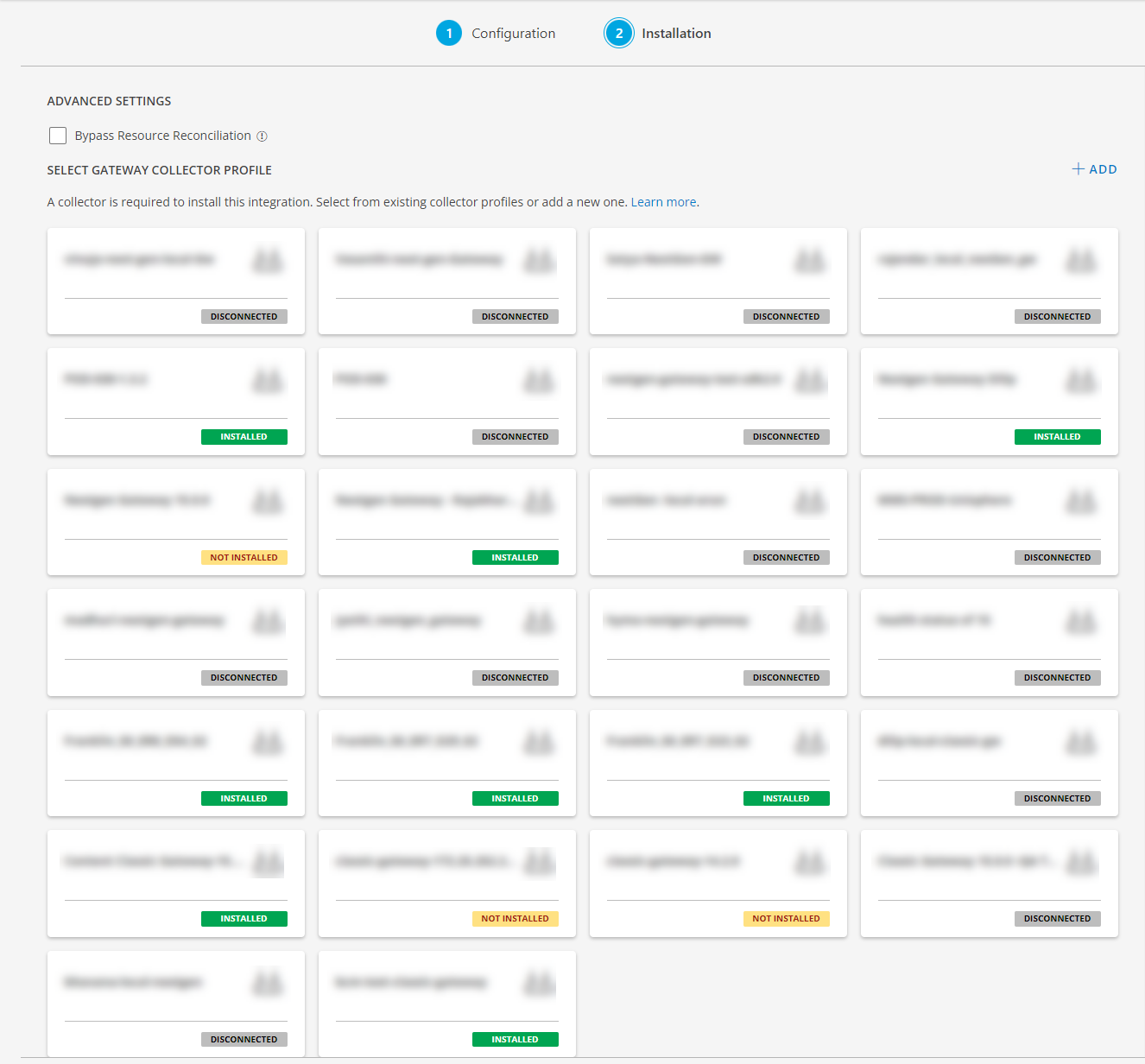
Task: Click a NOT INSTALLED status badge
Action: 244,557
